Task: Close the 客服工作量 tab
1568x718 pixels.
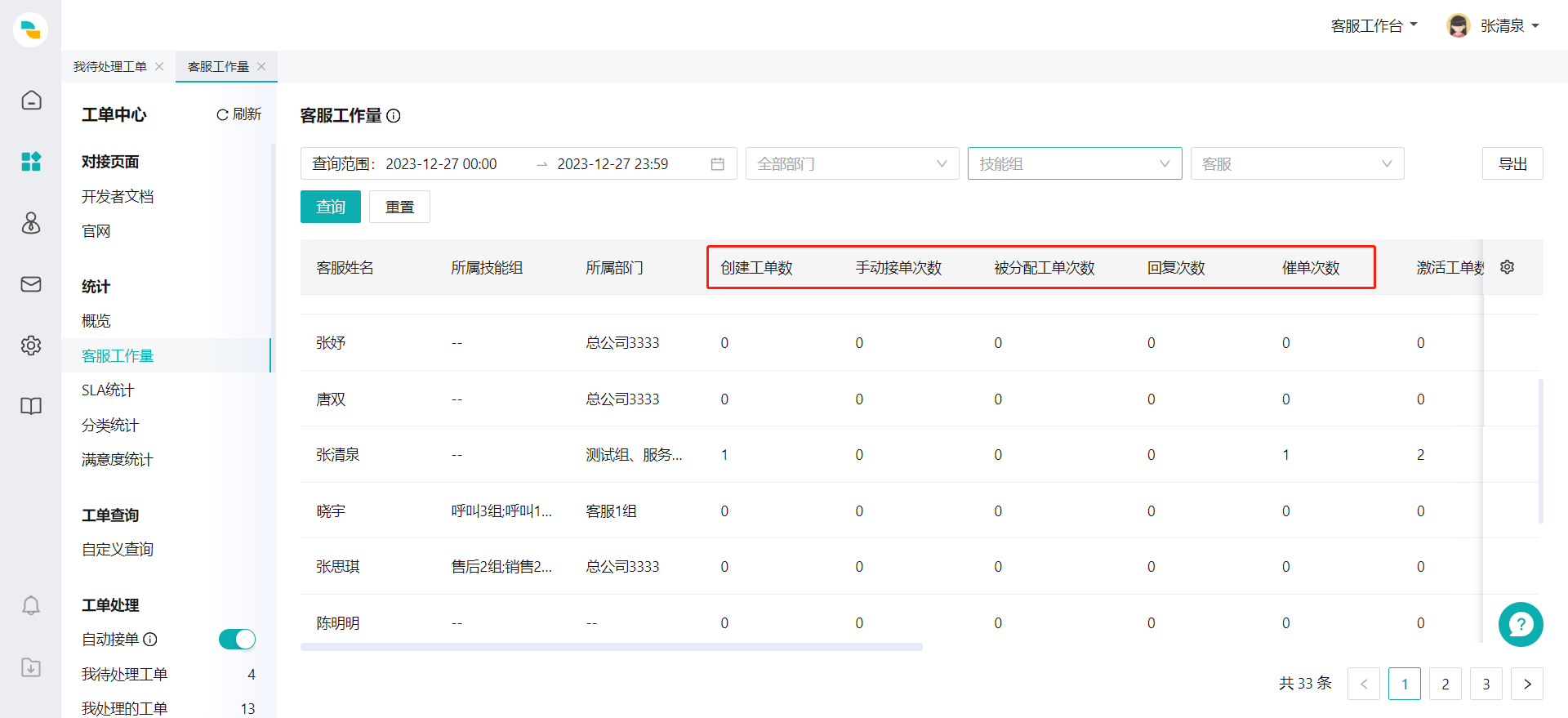Action: (x=261, y=66)
